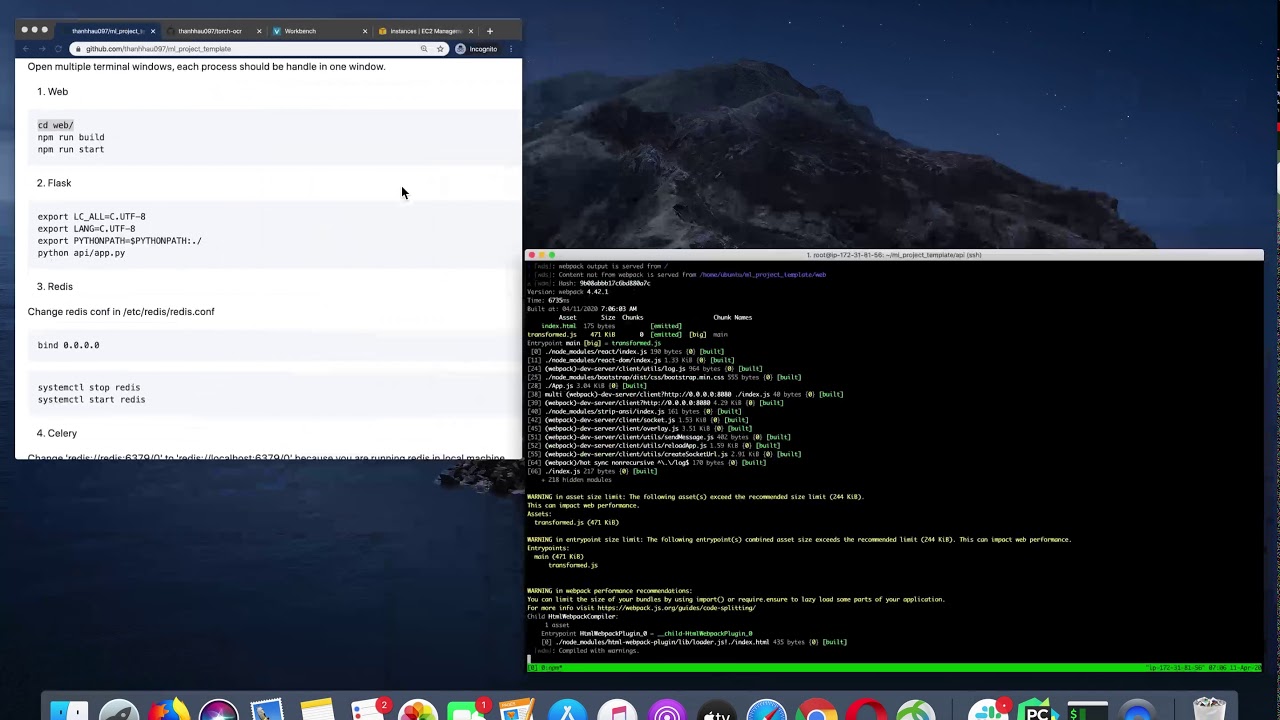Click the Incognito profile indicator
1280x720 pixels.
tap(477, 49)
